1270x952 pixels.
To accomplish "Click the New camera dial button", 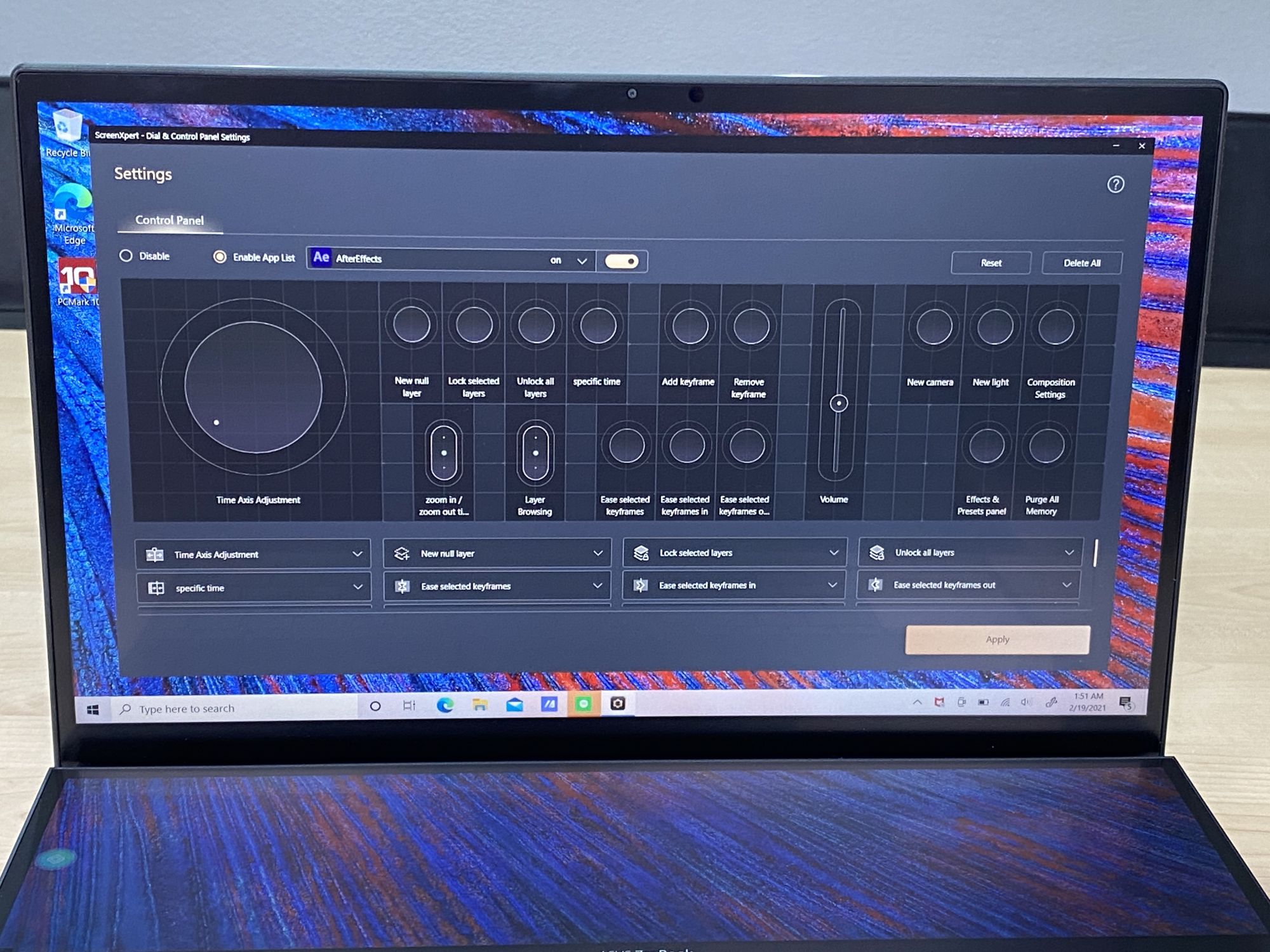I will (x=933, y=327).
